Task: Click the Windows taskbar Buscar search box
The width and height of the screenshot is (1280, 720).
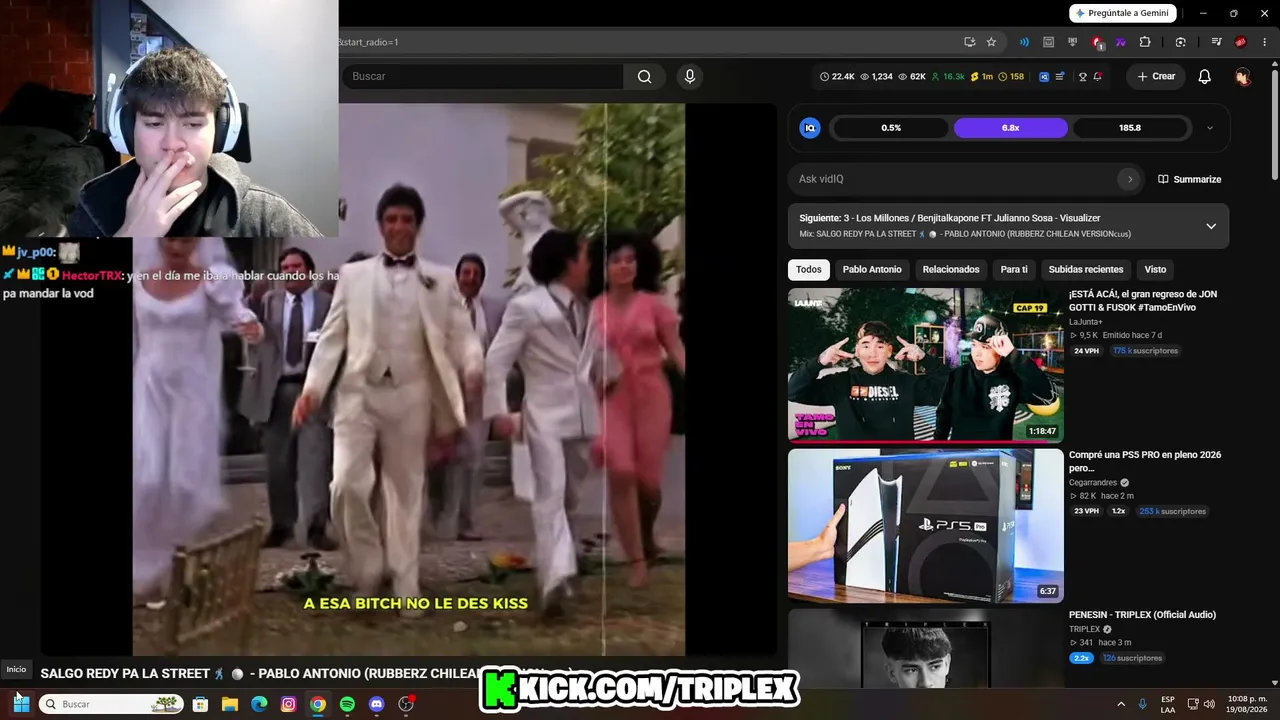Action: click(111, 704)
